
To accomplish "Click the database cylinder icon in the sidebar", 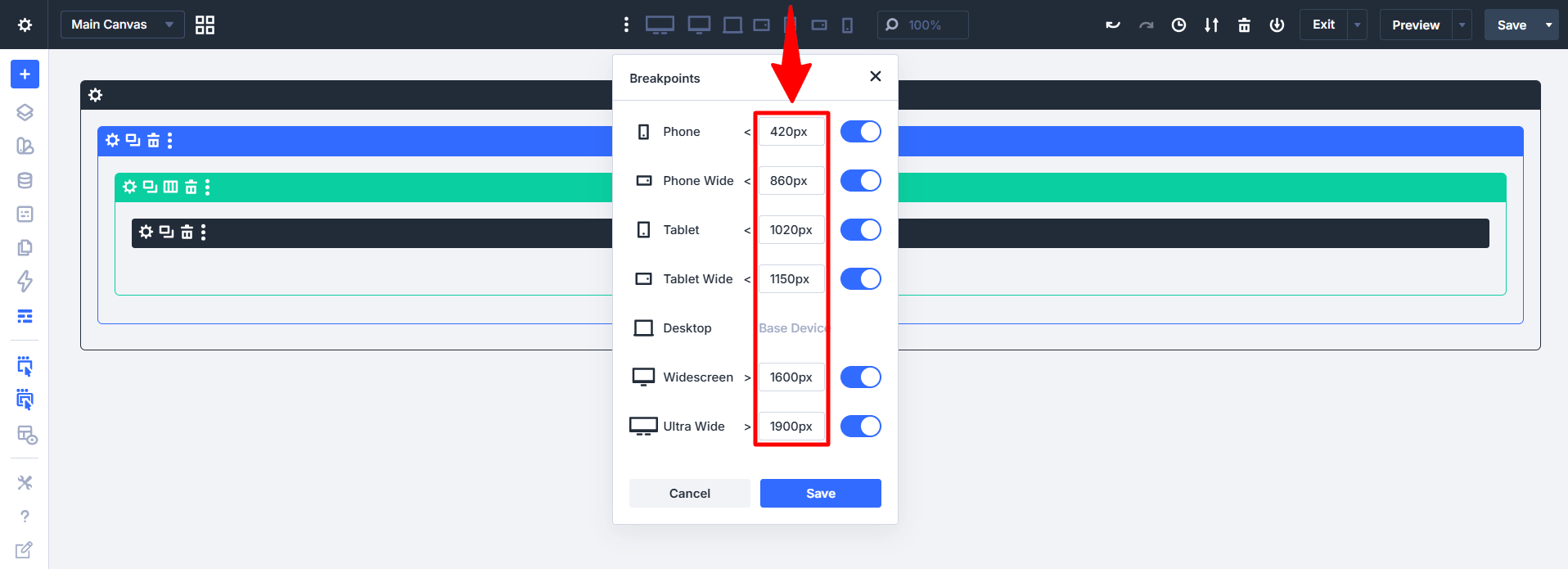I will (25, 180).
